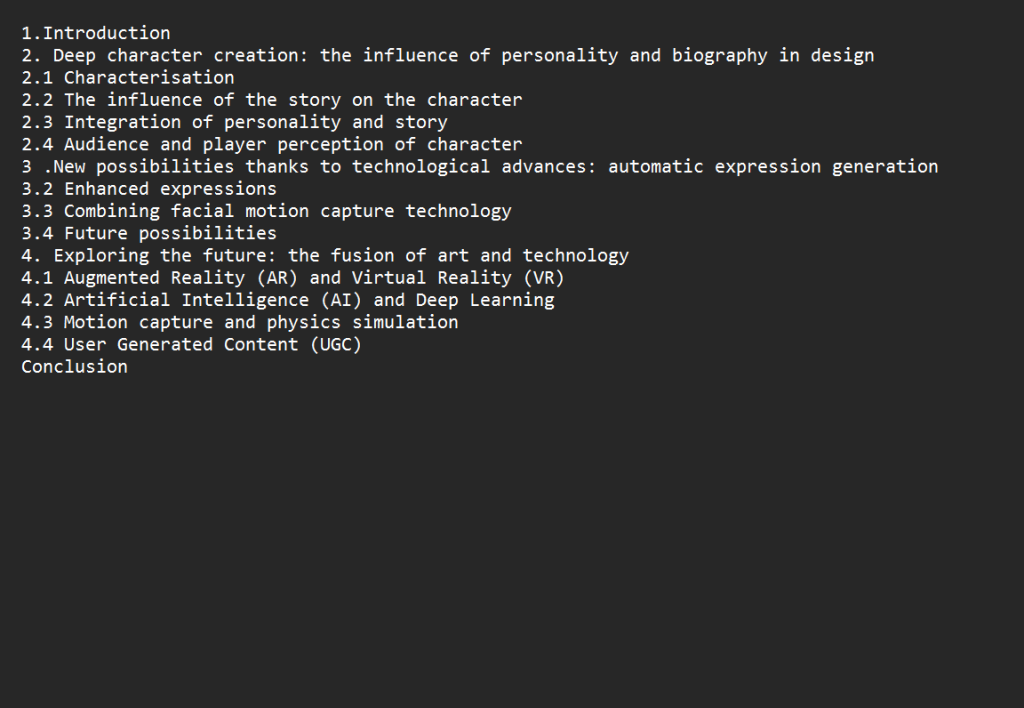Click the words 'automatic expression generation'

coord(773,167)
